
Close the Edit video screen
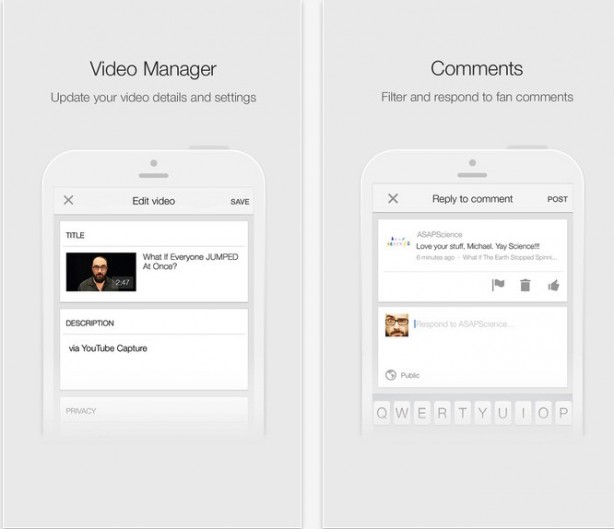[68, 200]
